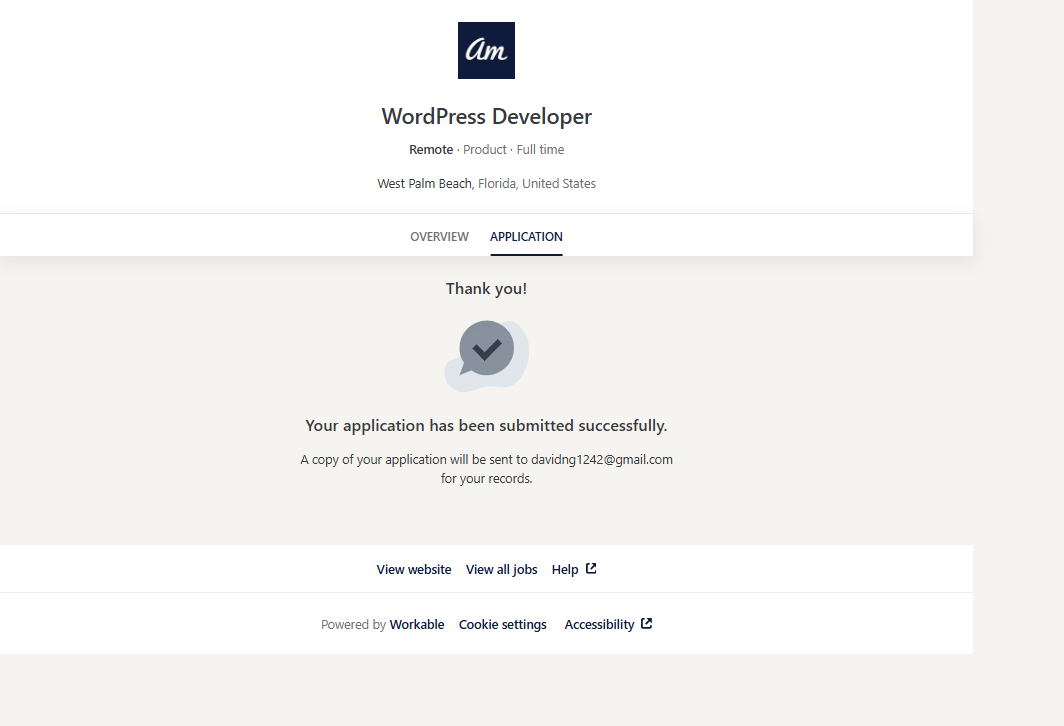This screenshot has height=726, width=1064.
Task: Open Cookie settings
Action: pyautogui.click(x=502, y=625)
